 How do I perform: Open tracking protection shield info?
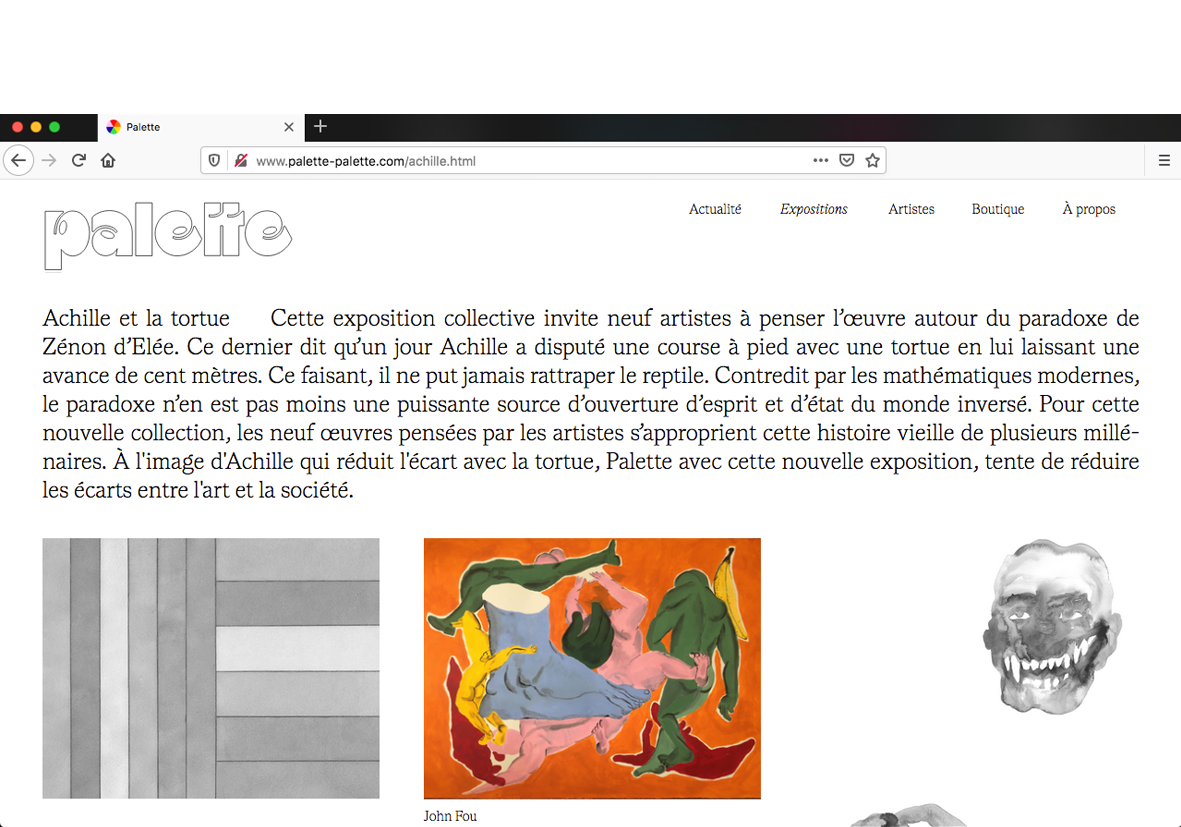pyautogui.click(x=215, y=160)
